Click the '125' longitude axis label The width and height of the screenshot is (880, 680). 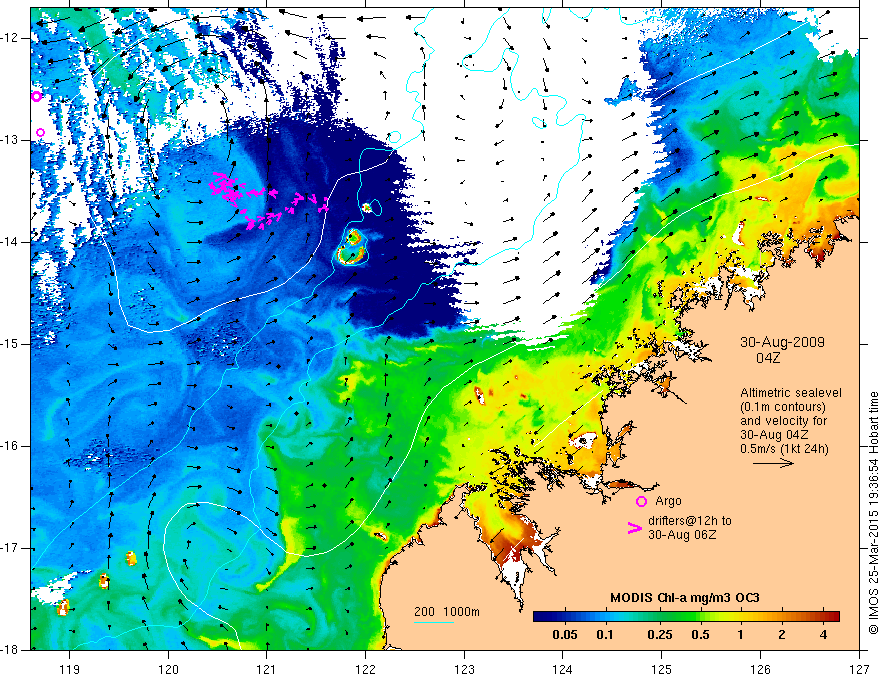coord(662,669)
